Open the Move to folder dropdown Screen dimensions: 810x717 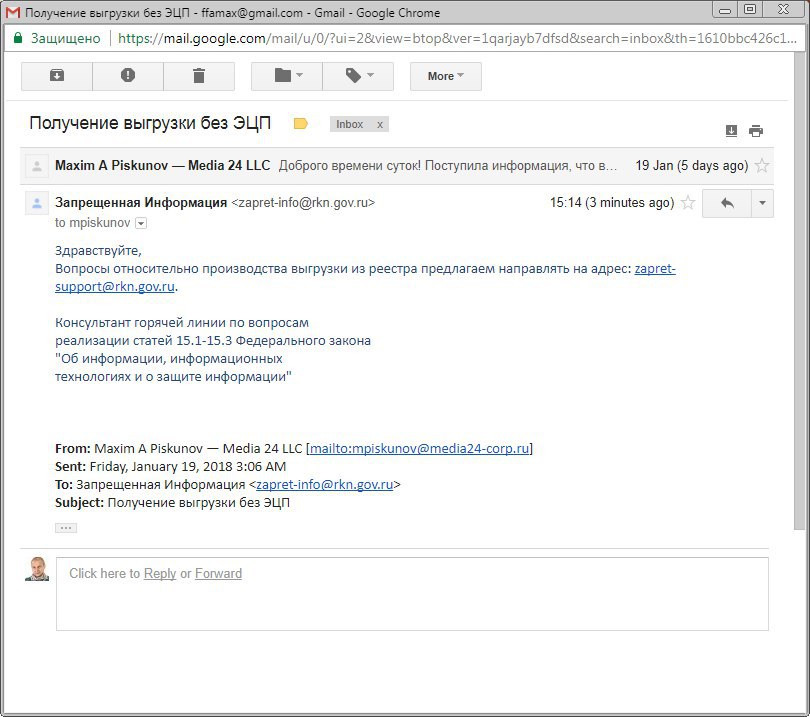point(287,76)
